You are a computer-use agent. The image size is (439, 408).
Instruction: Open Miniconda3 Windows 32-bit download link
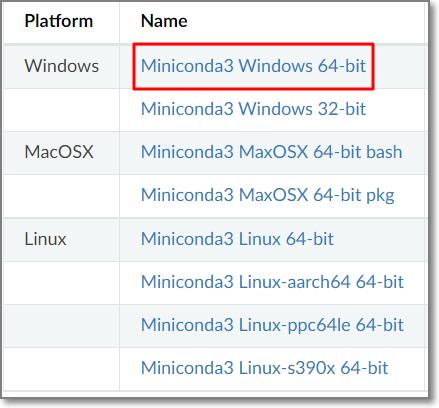(253, 109)
